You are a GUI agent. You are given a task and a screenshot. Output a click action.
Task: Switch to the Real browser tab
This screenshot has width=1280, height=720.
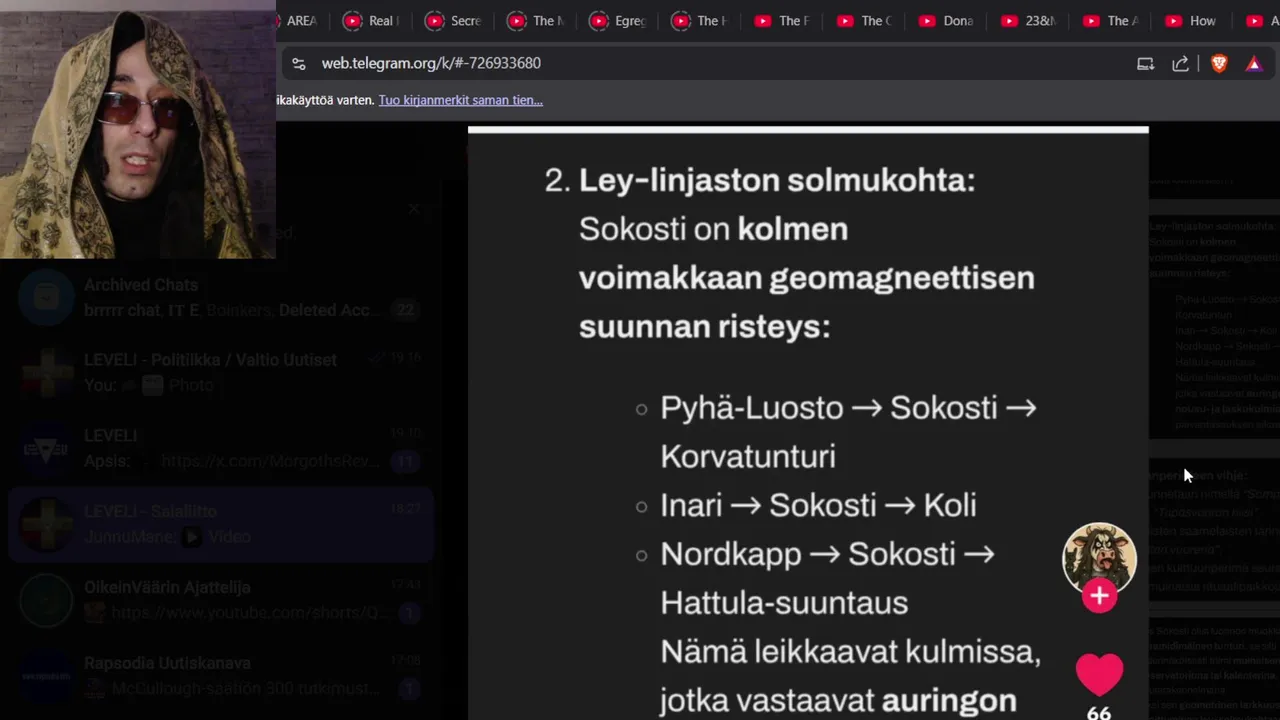pos(371,20)
